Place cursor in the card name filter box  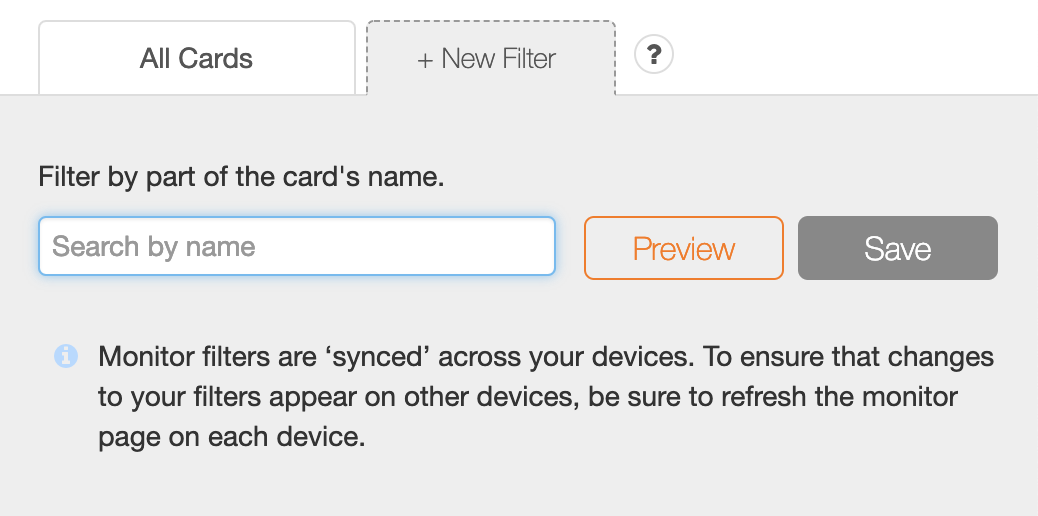tap(296, 246)
